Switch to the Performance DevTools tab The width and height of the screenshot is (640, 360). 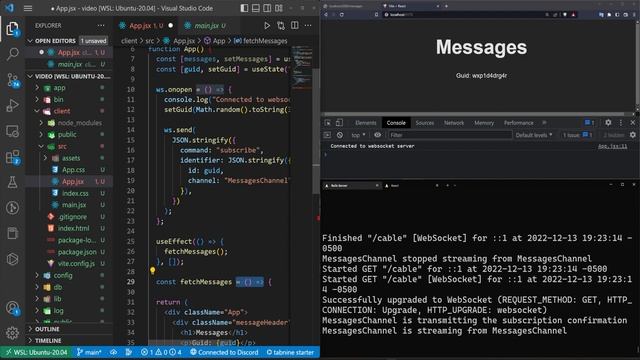pos(518,122)
